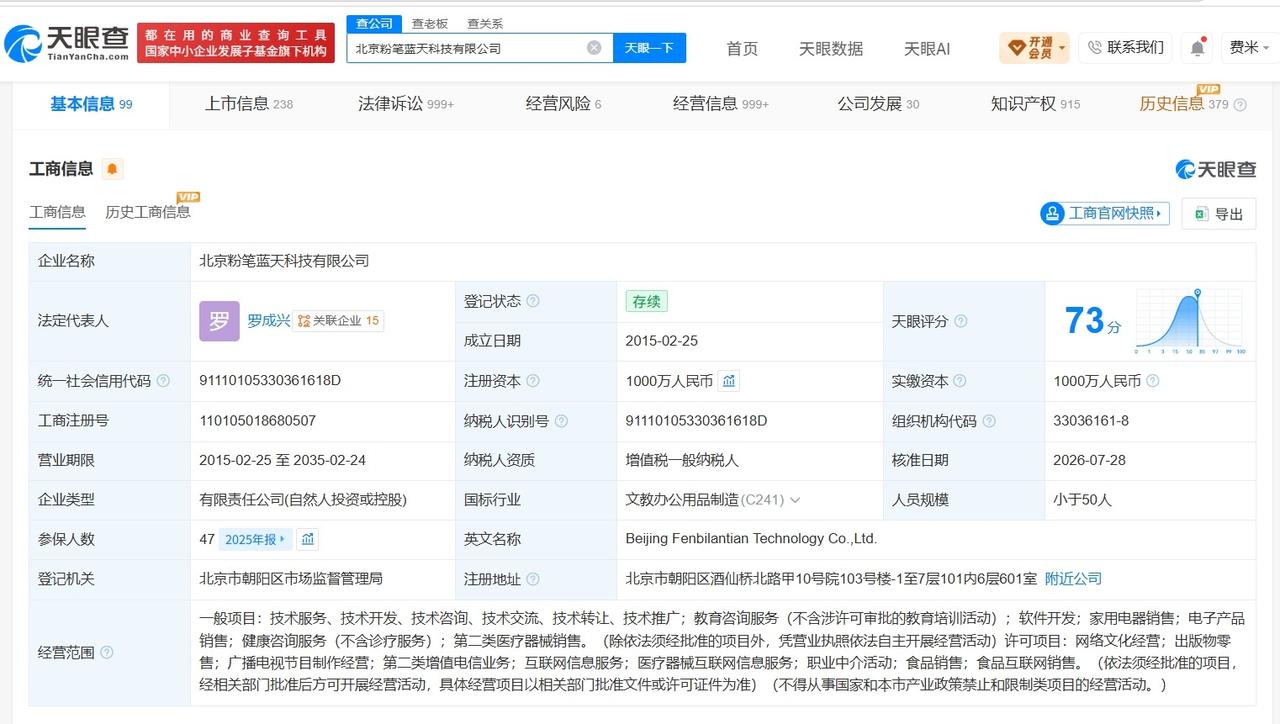1280x724 pixels.
Task: Select 工商信息 sub-tab
Action: point(57,212)
